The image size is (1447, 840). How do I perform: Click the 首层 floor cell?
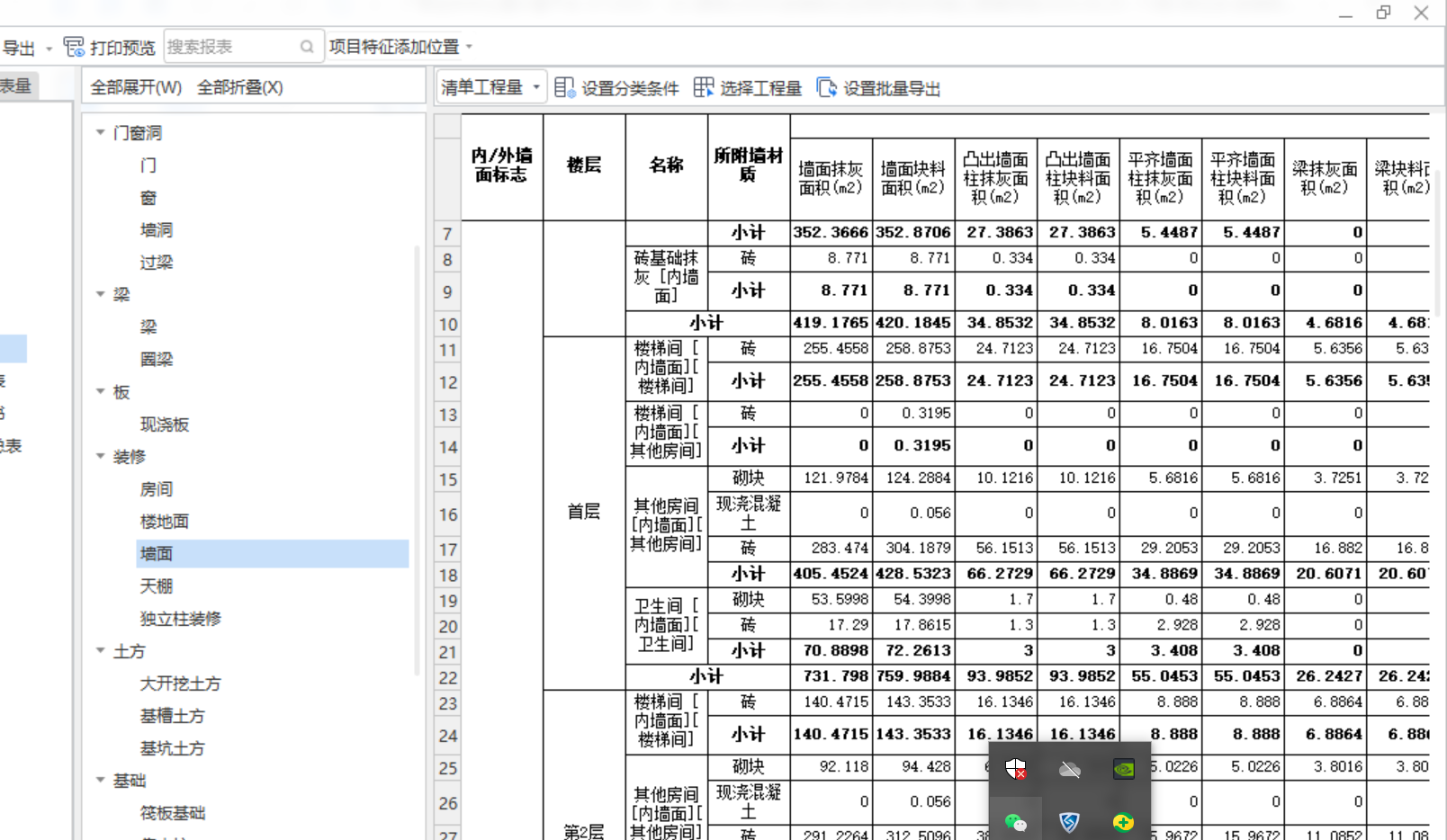[584, 513]
